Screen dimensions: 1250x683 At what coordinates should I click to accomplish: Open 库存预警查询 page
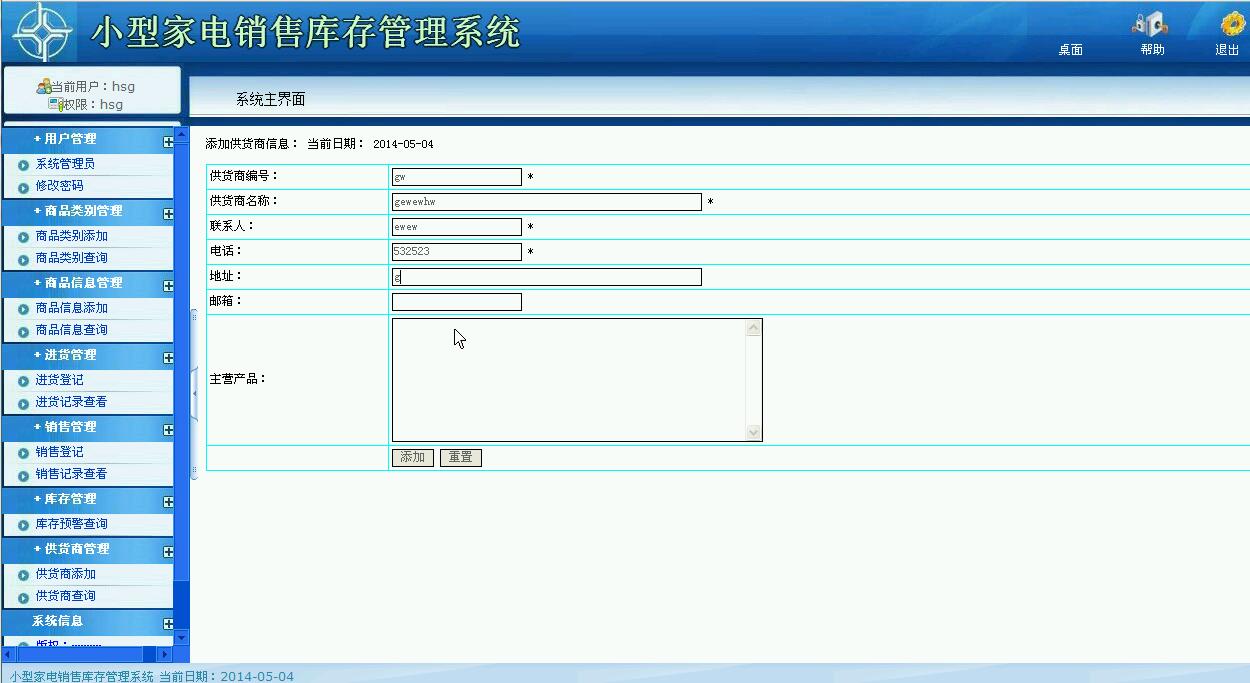pos(71,524)
